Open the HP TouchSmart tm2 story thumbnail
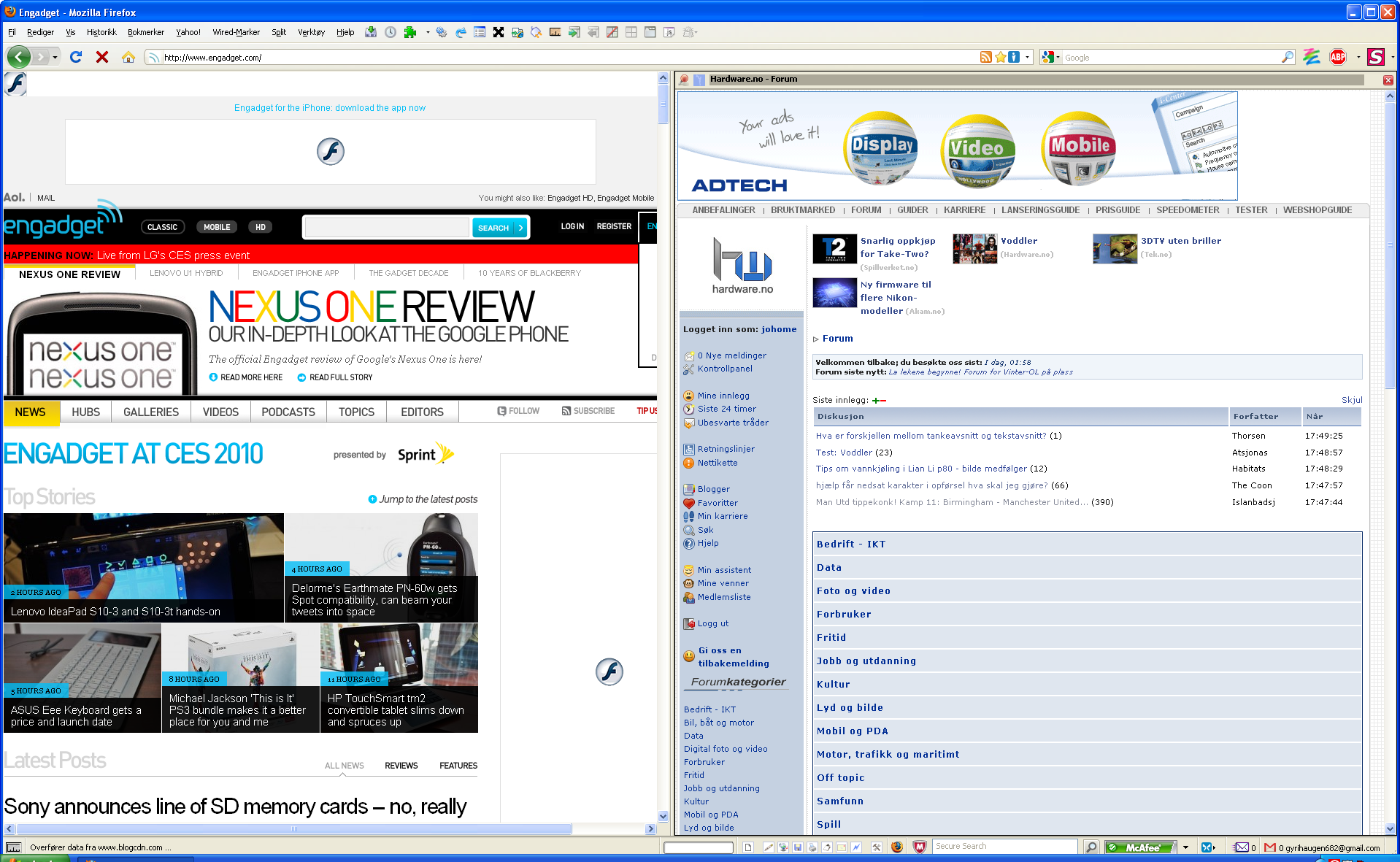This screenshot has height=862, width=1400. click(399, 678)
